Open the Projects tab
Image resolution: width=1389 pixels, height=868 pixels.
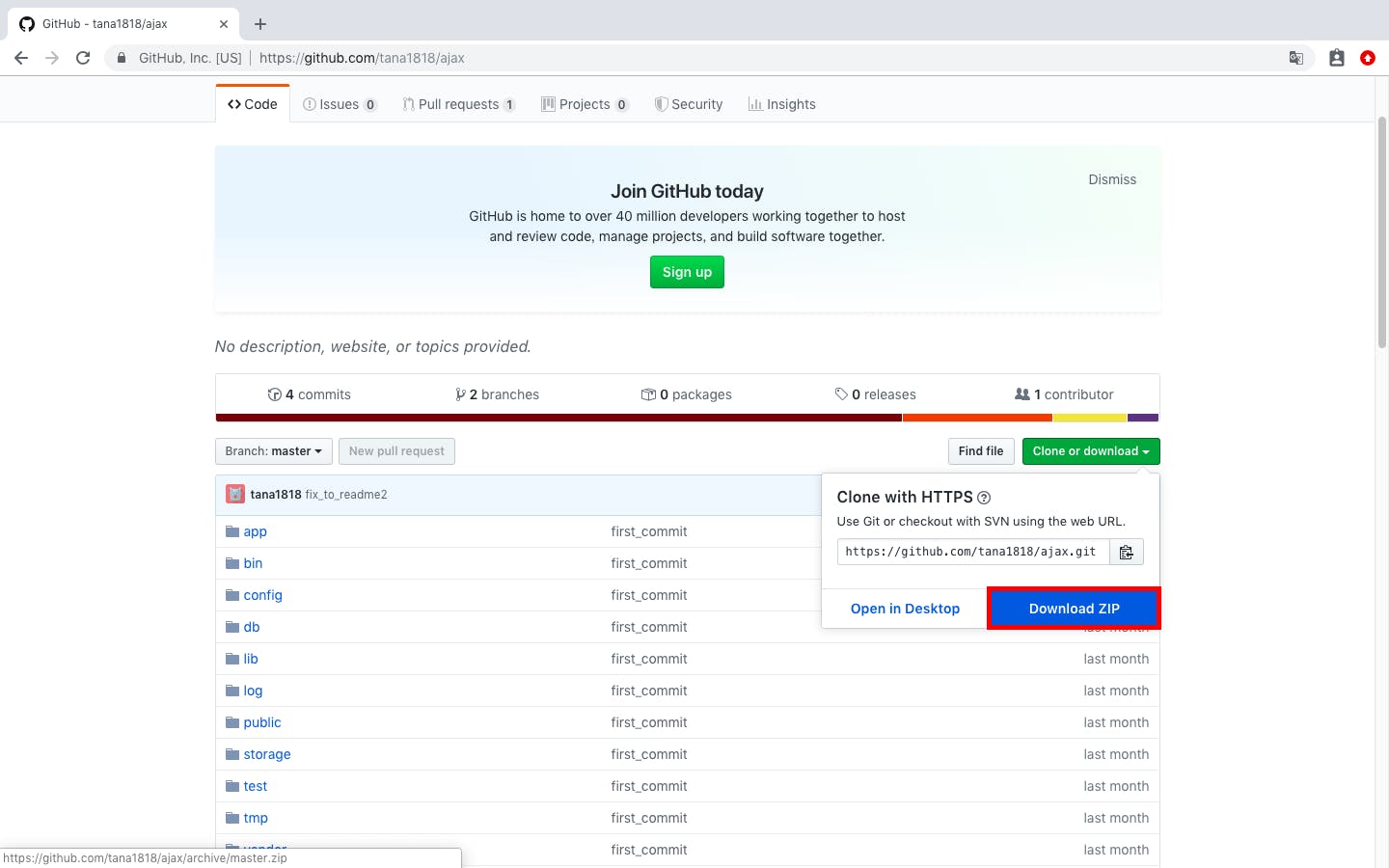(586, 104)
